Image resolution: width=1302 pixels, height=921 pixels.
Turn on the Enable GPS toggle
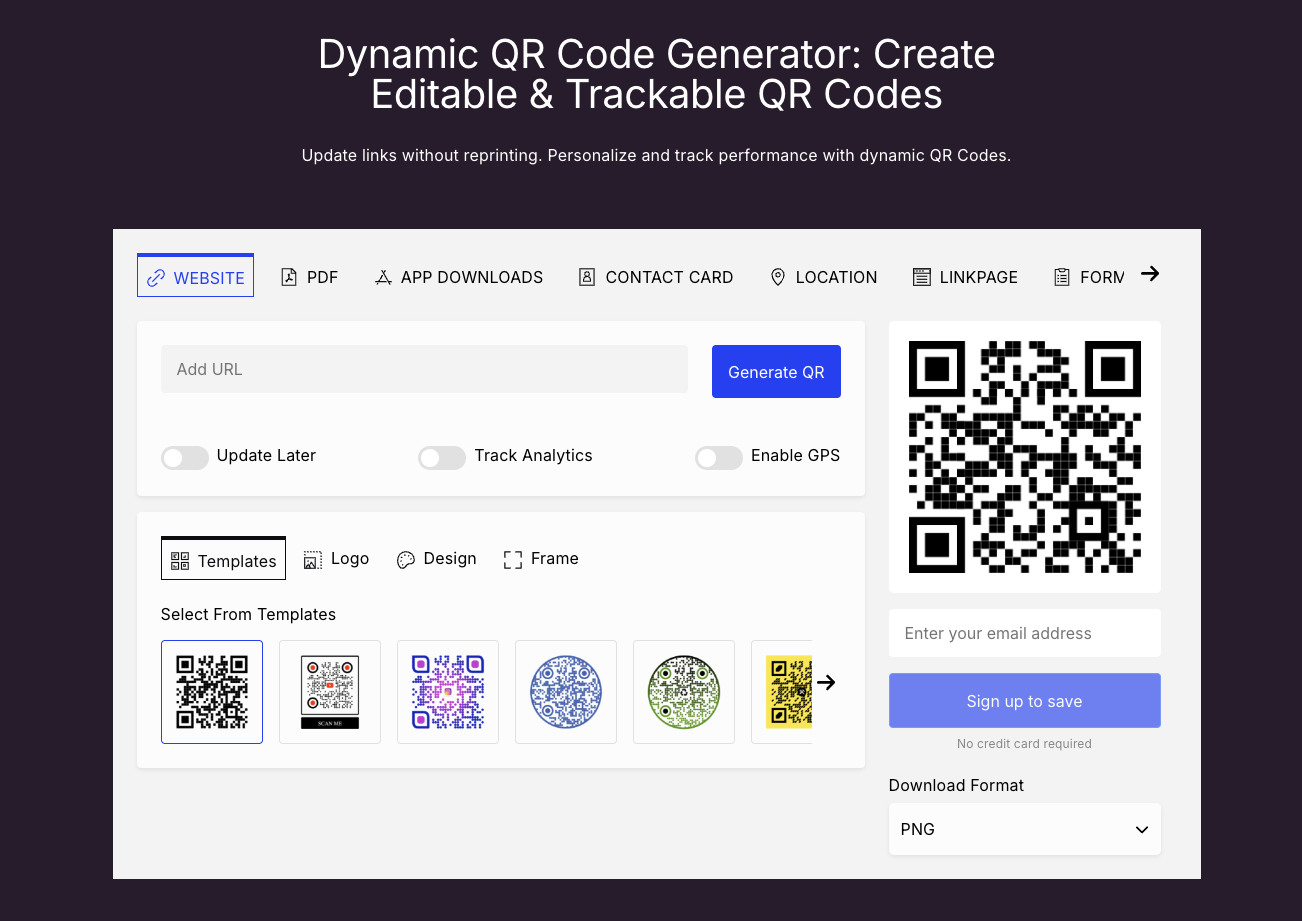pos(718,457)
